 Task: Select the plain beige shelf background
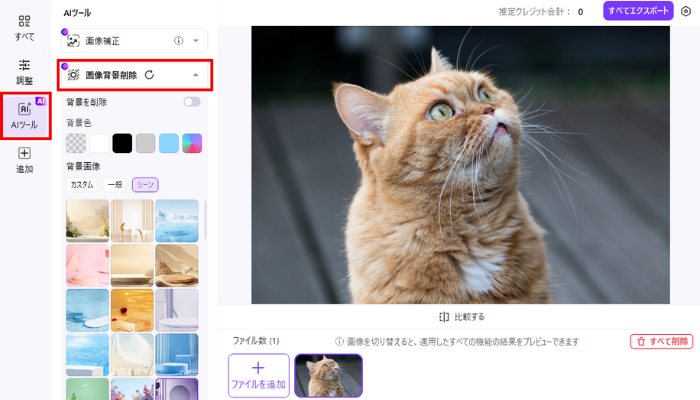point(132,265)
